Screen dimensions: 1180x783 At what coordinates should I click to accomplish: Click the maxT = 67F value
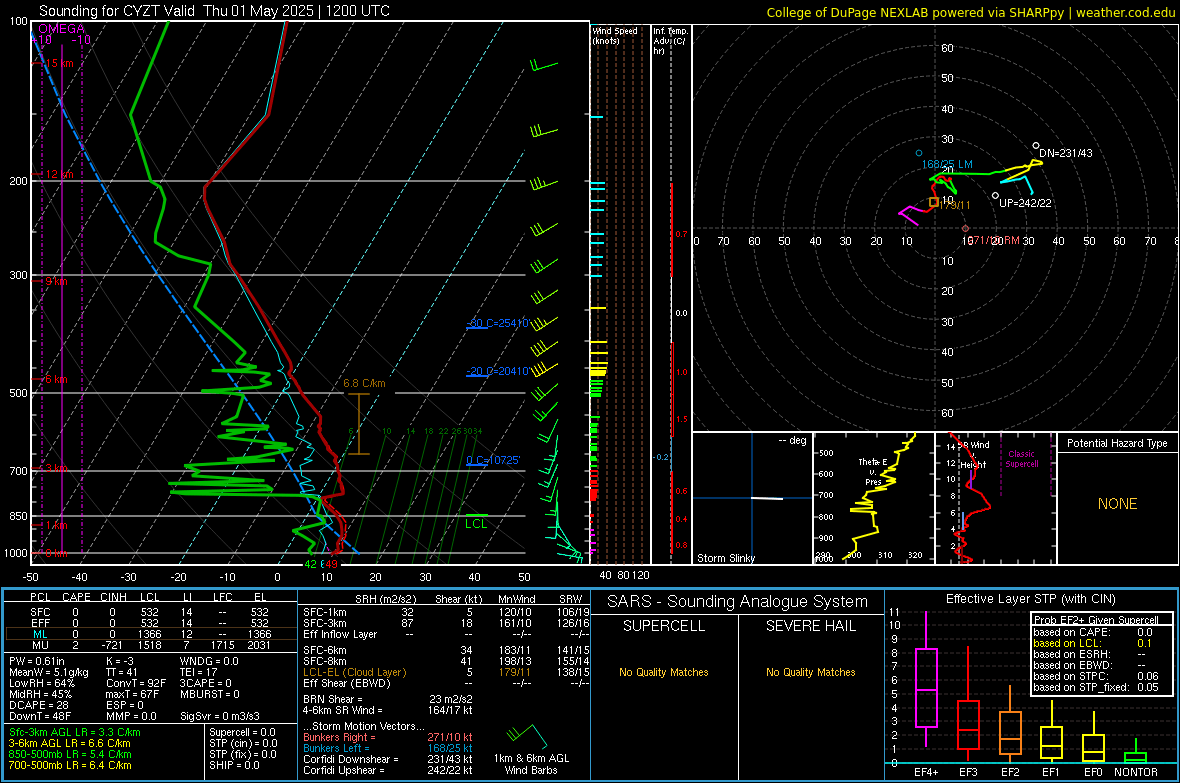pos(132,694)
